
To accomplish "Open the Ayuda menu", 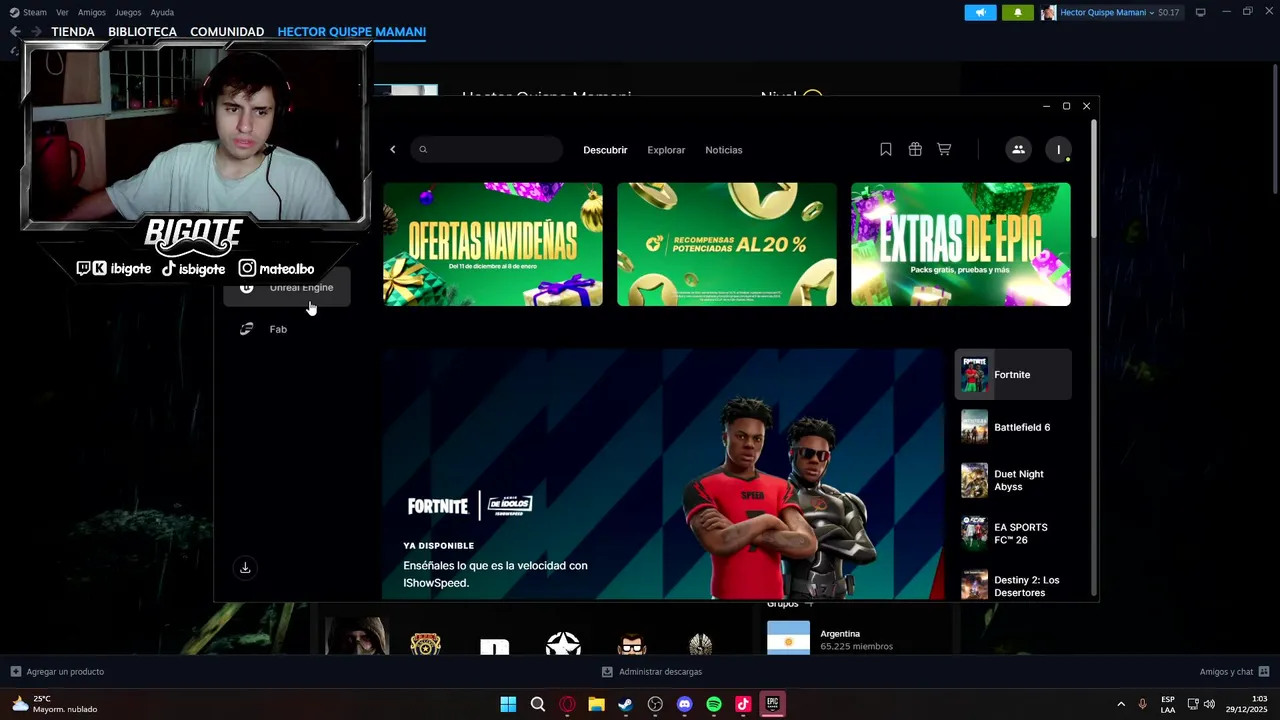I will point(162,12).
